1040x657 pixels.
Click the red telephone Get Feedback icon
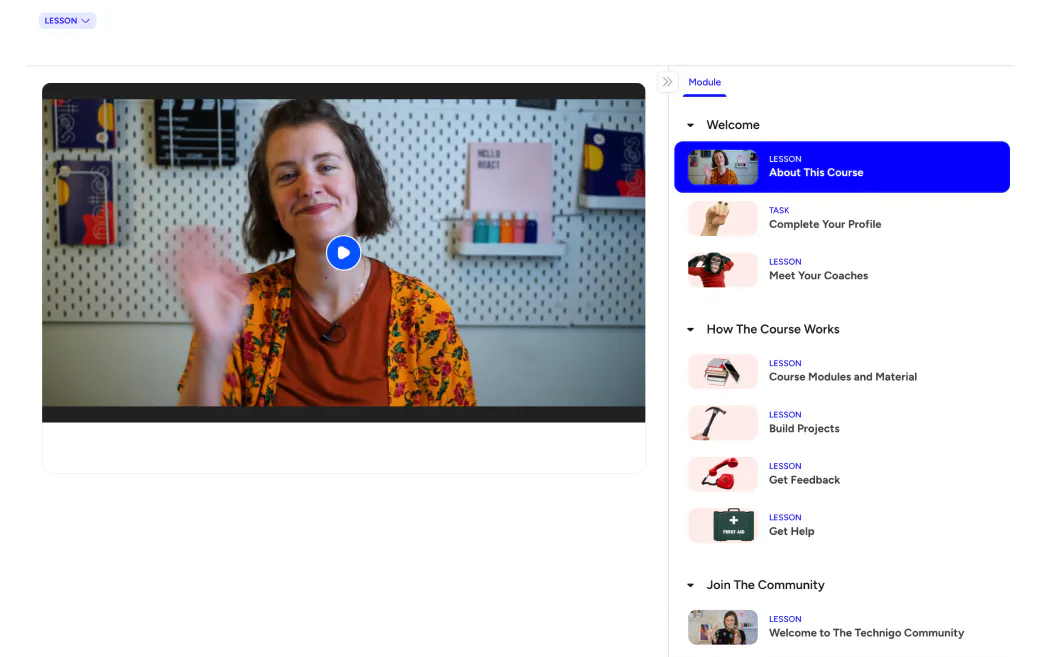click(x=722, y=474)
